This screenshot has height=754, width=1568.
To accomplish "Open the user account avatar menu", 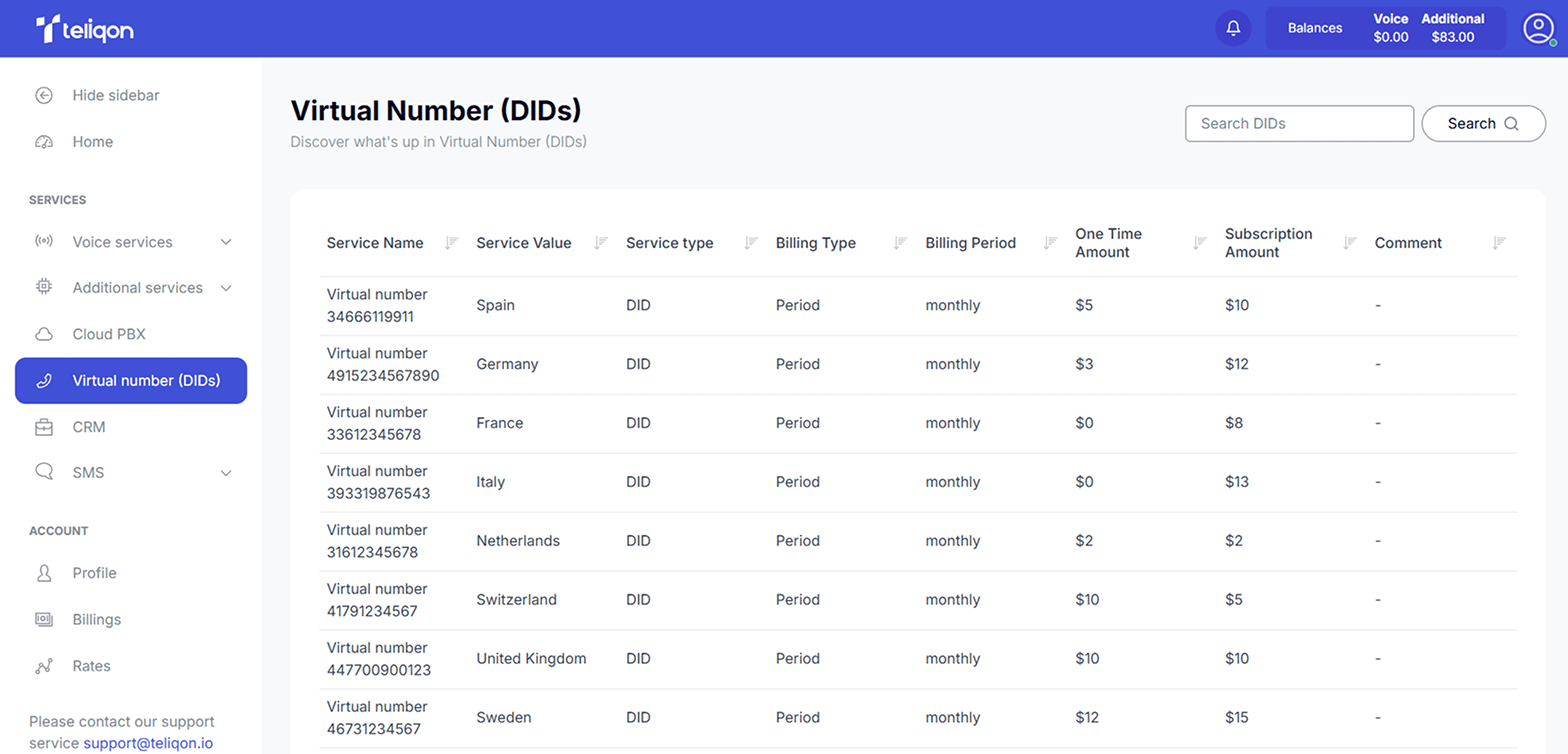I will (1538, 27).
